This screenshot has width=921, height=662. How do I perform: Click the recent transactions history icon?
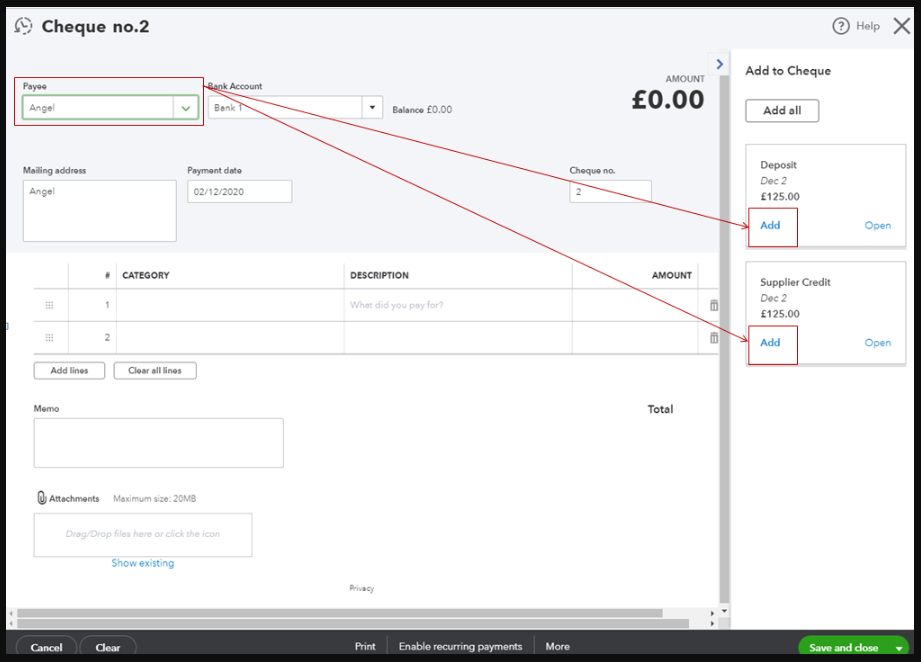[x=23, y=26]
